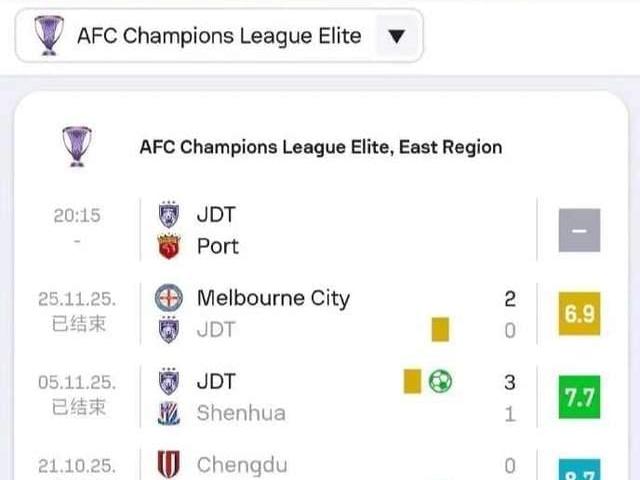Open the 6.9 yellow rating badge

point(580,314)
